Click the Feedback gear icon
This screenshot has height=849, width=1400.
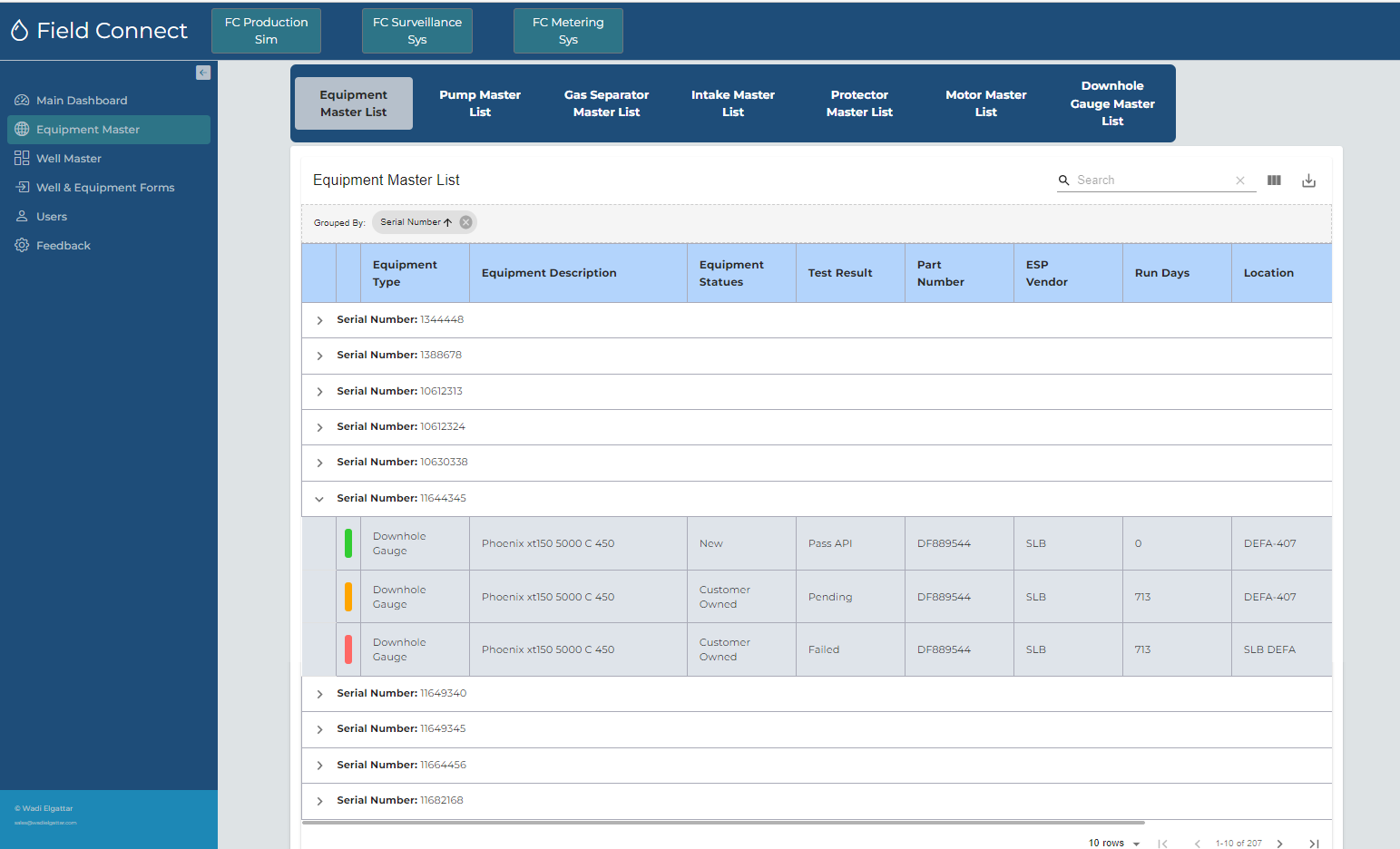pos(22,246)
